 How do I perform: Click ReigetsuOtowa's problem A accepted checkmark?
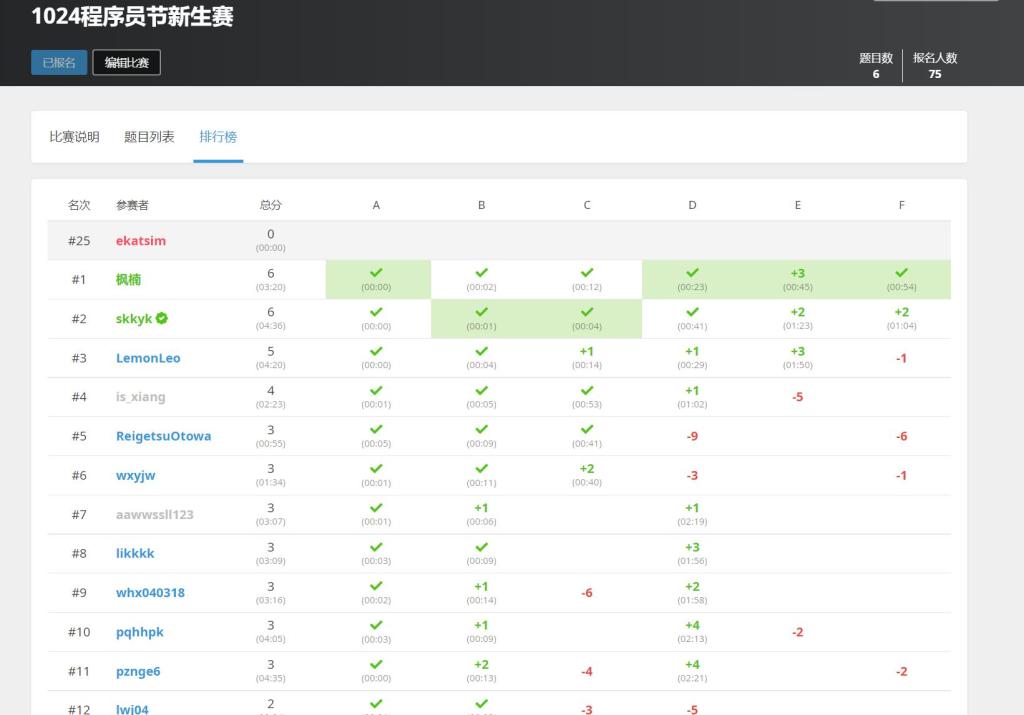[376, 429]
